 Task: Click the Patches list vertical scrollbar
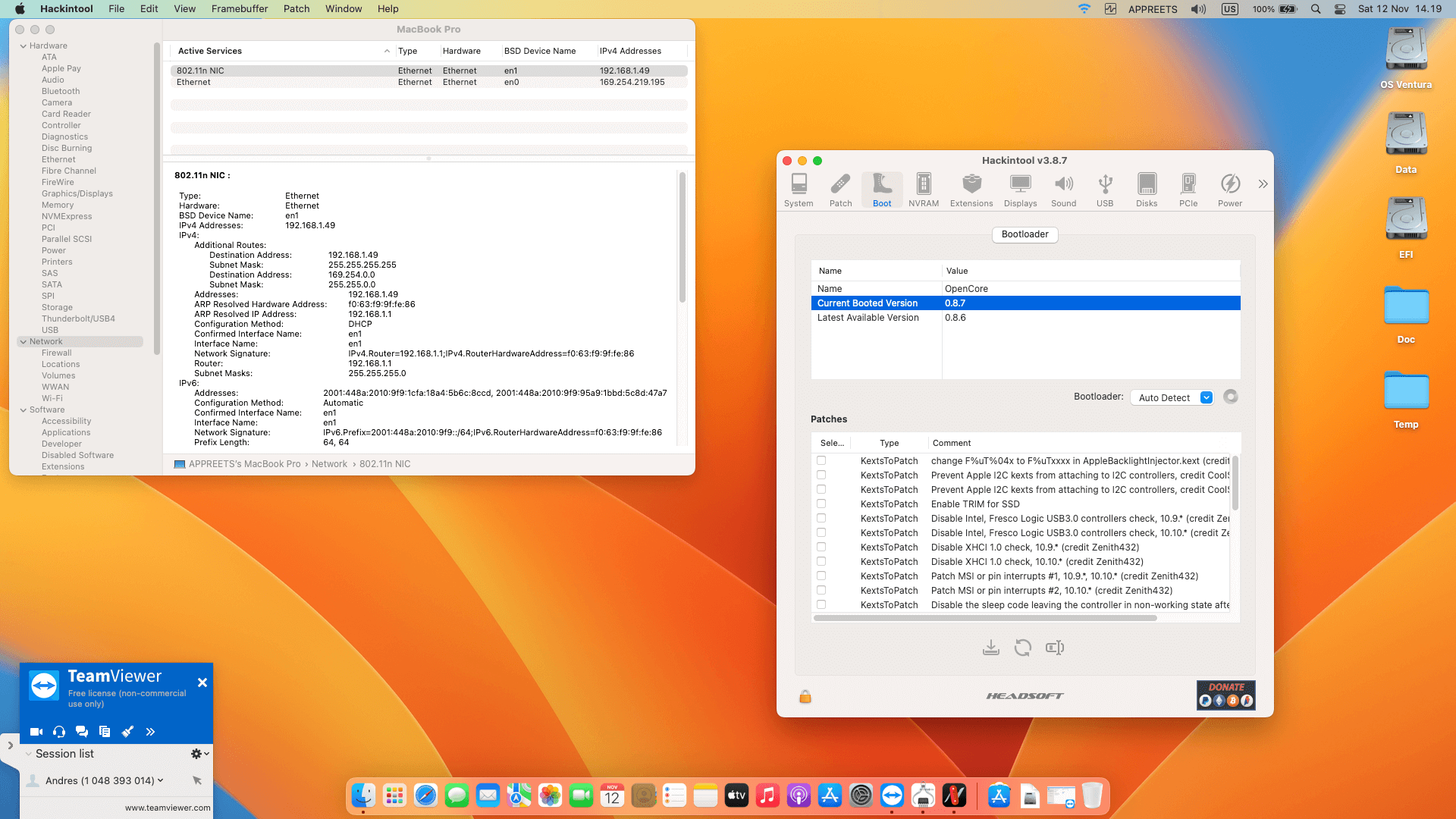click(1235, 482)
